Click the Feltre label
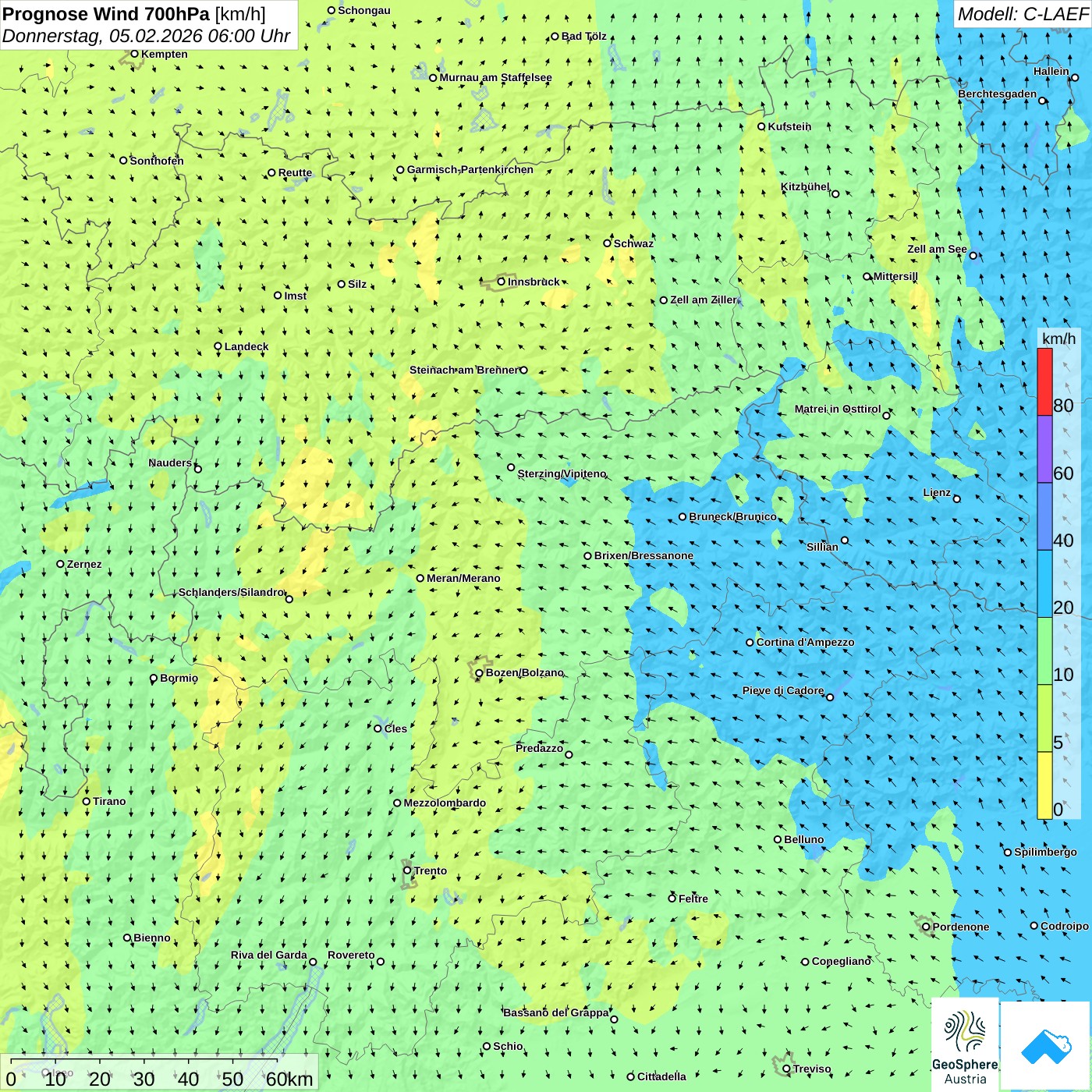The height and width of the screenshot is (1092, 1092). click(x=693, y=899)
